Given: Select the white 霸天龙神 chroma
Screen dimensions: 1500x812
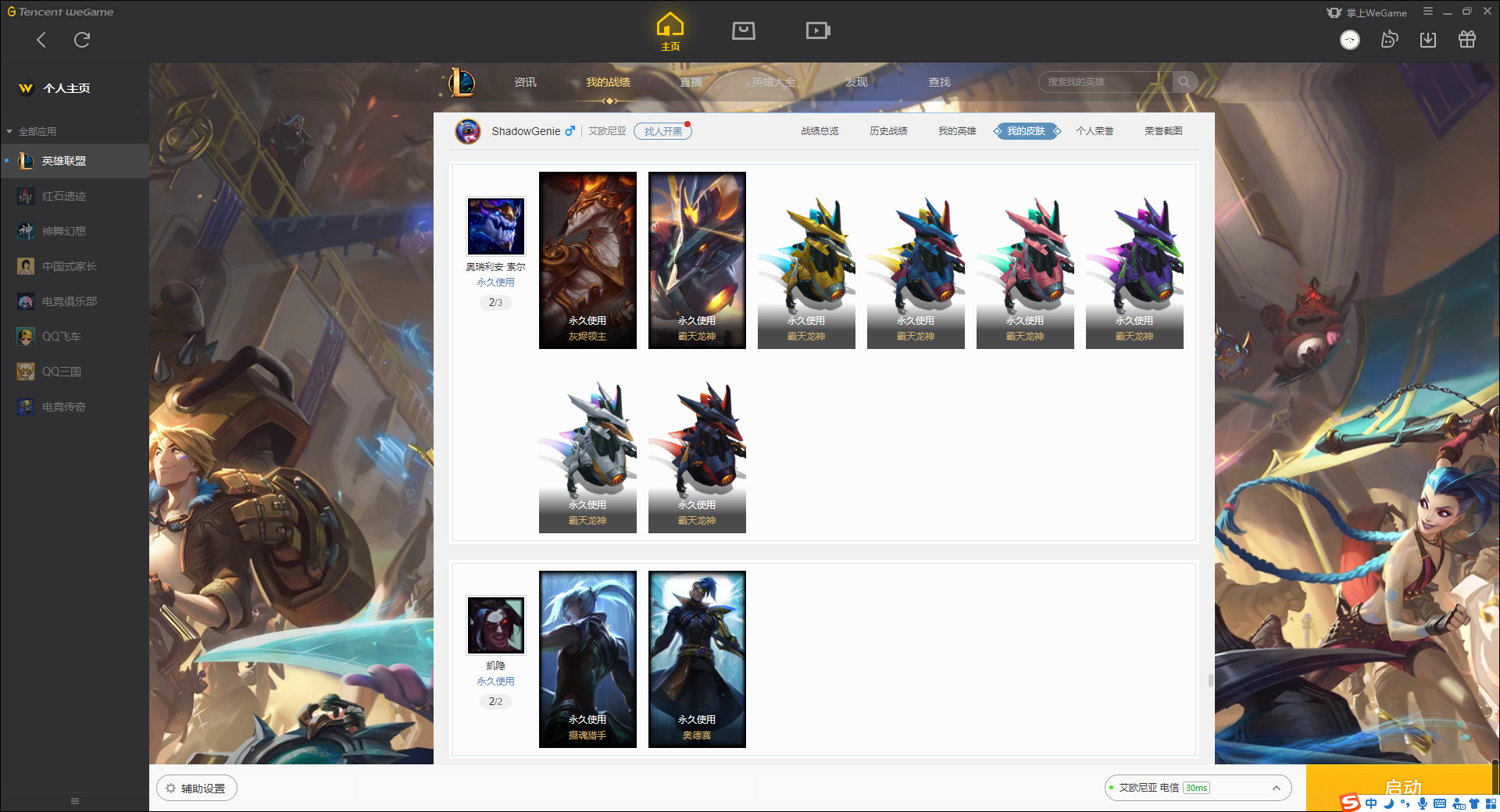Looking at the screenshot, I should pos(587,445).
